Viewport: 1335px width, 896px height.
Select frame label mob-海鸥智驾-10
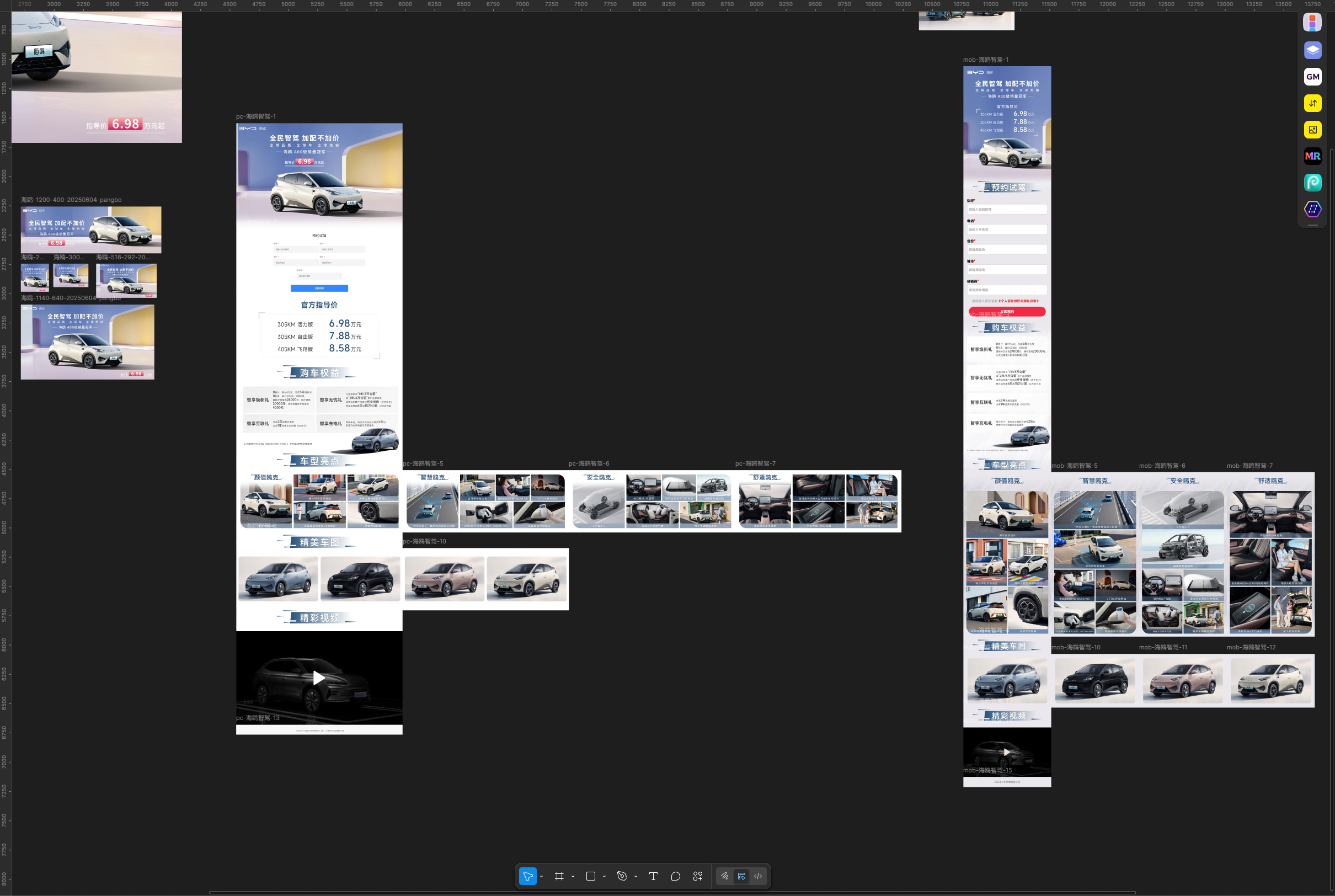1076,647
